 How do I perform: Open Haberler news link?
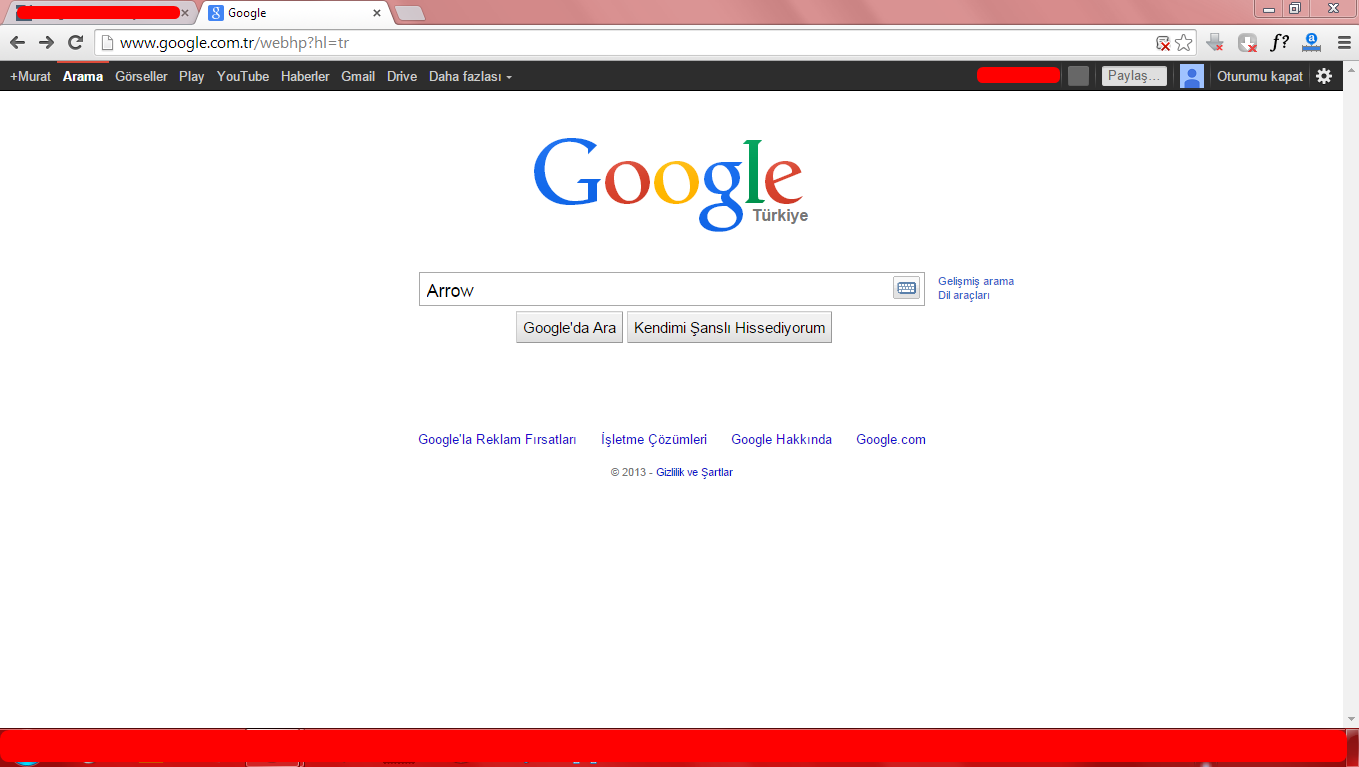(305, 76)
